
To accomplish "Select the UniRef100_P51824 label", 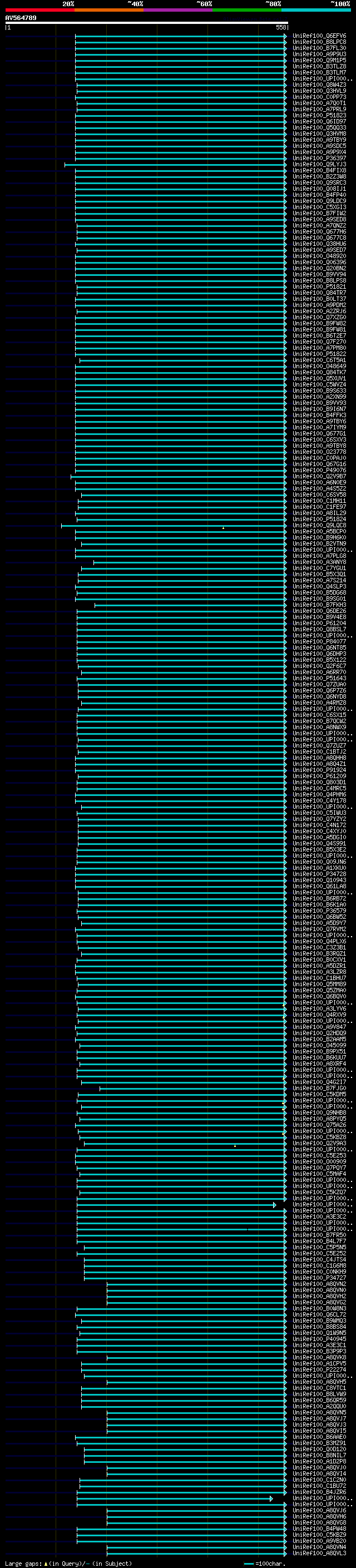I will coord(319,519).
